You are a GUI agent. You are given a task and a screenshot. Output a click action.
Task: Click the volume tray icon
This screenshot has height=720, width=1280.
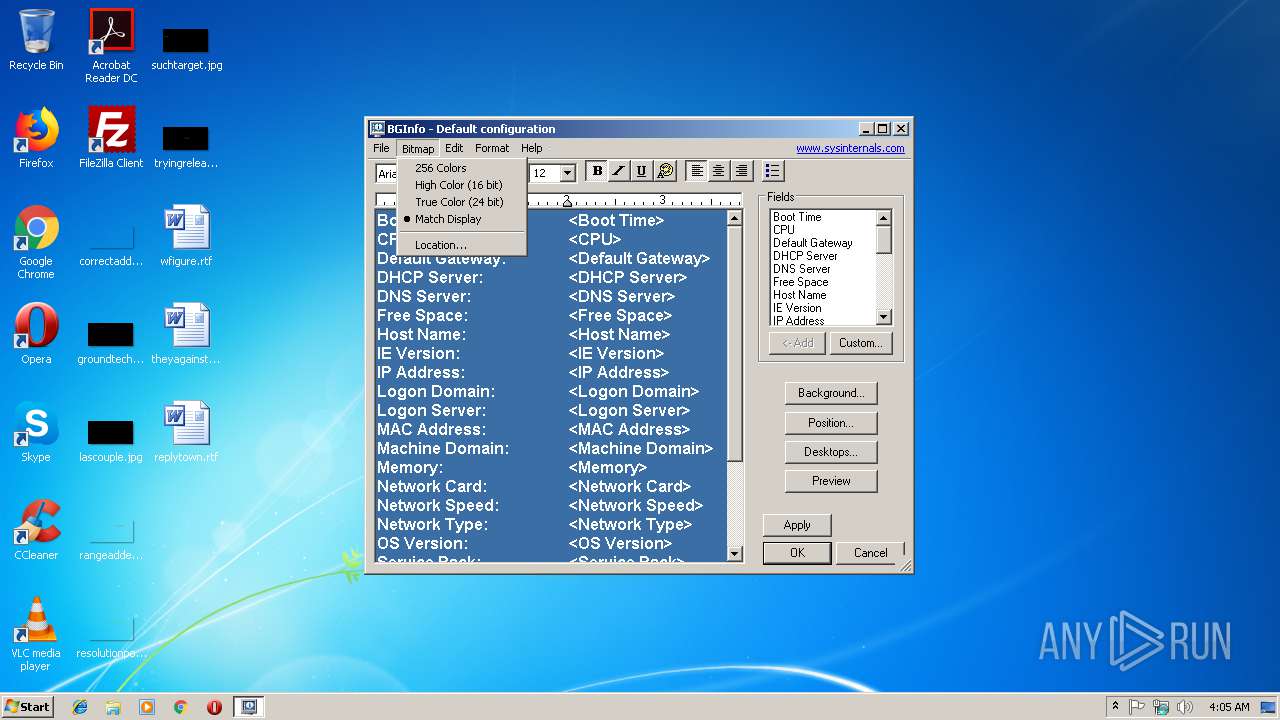coord(1185,707)
